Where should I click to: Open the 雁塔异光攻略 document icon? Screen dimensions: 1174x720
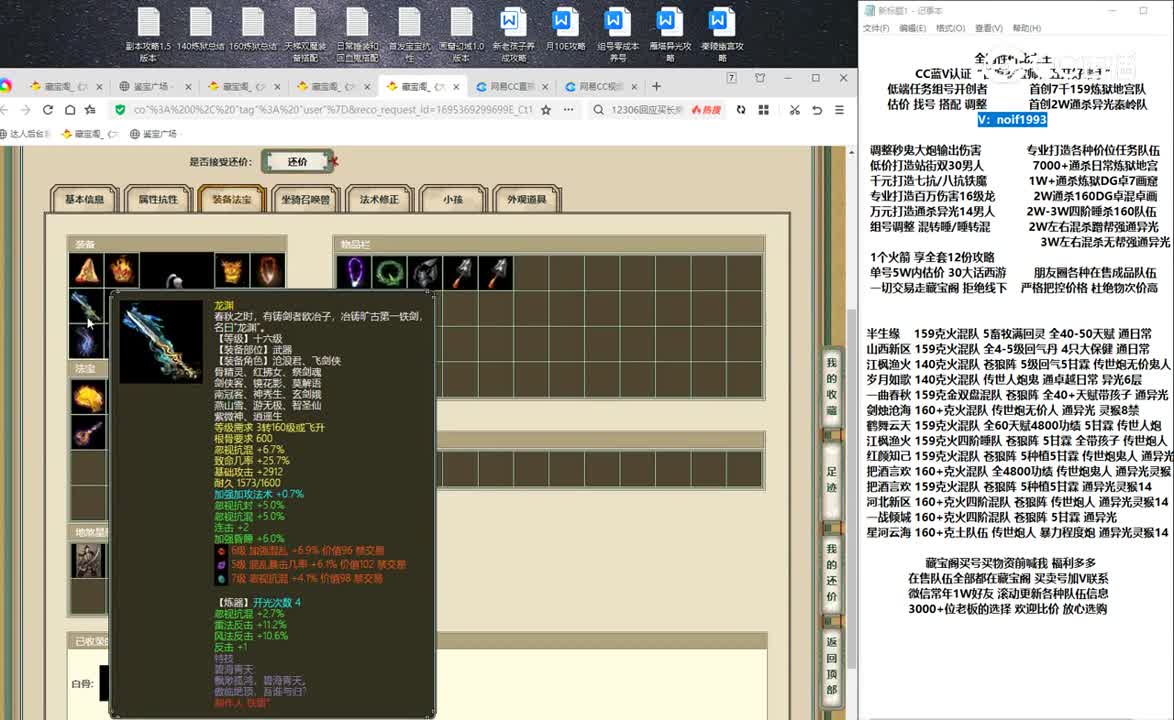(x=669, y=34)
